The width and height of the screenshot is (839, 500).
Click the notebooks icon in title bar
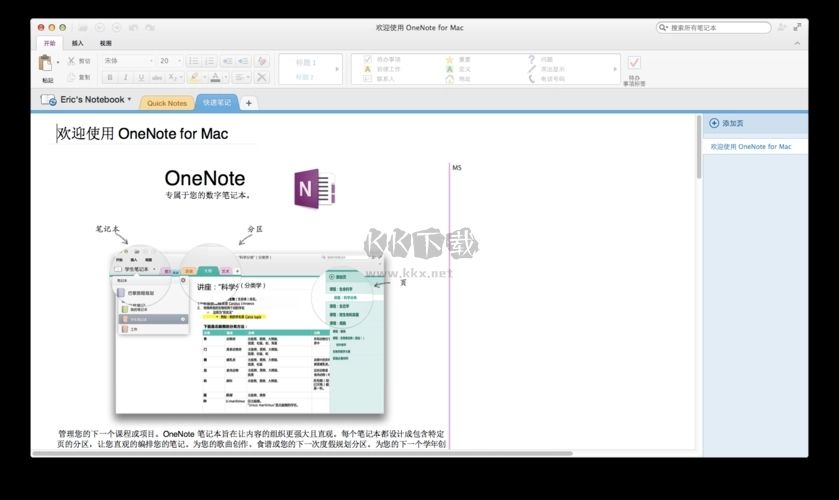click(83, 27)
